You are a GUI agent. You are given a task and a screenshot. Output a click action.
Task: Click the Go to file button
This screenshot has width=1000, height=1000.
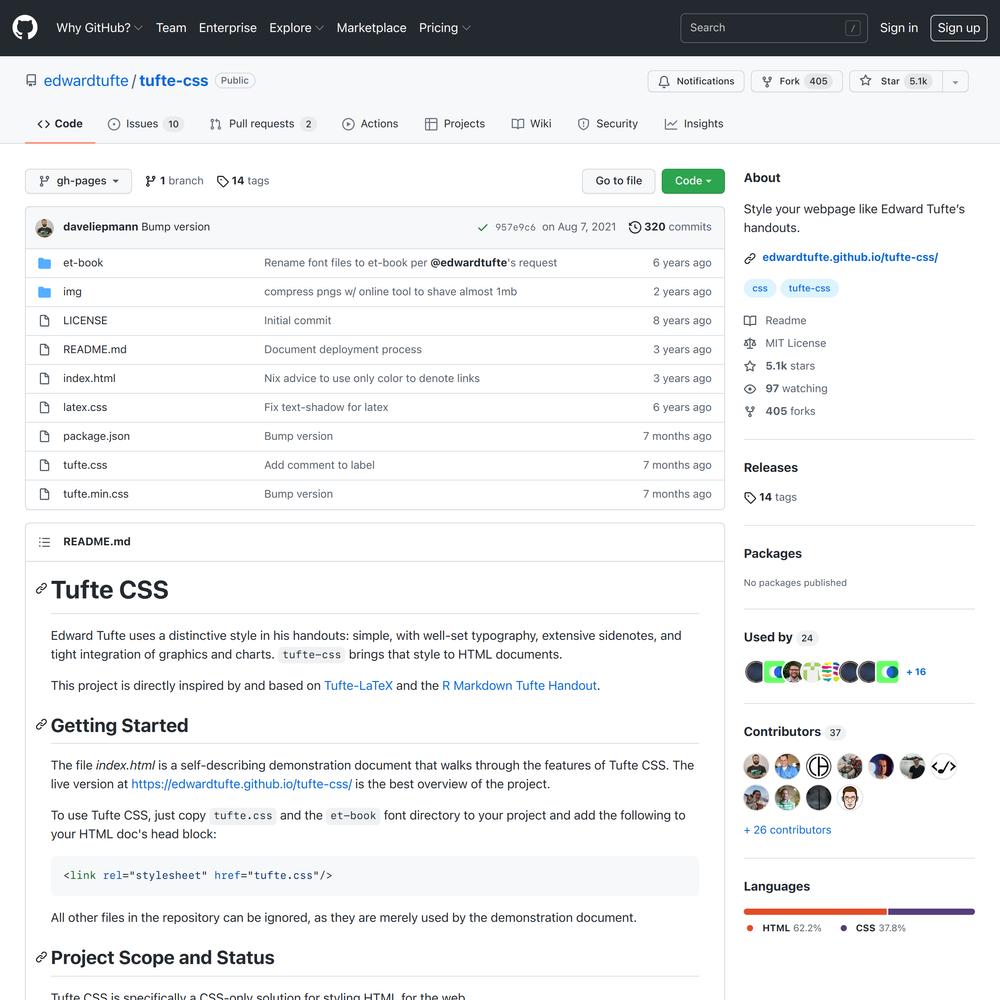tap(618, 181)
